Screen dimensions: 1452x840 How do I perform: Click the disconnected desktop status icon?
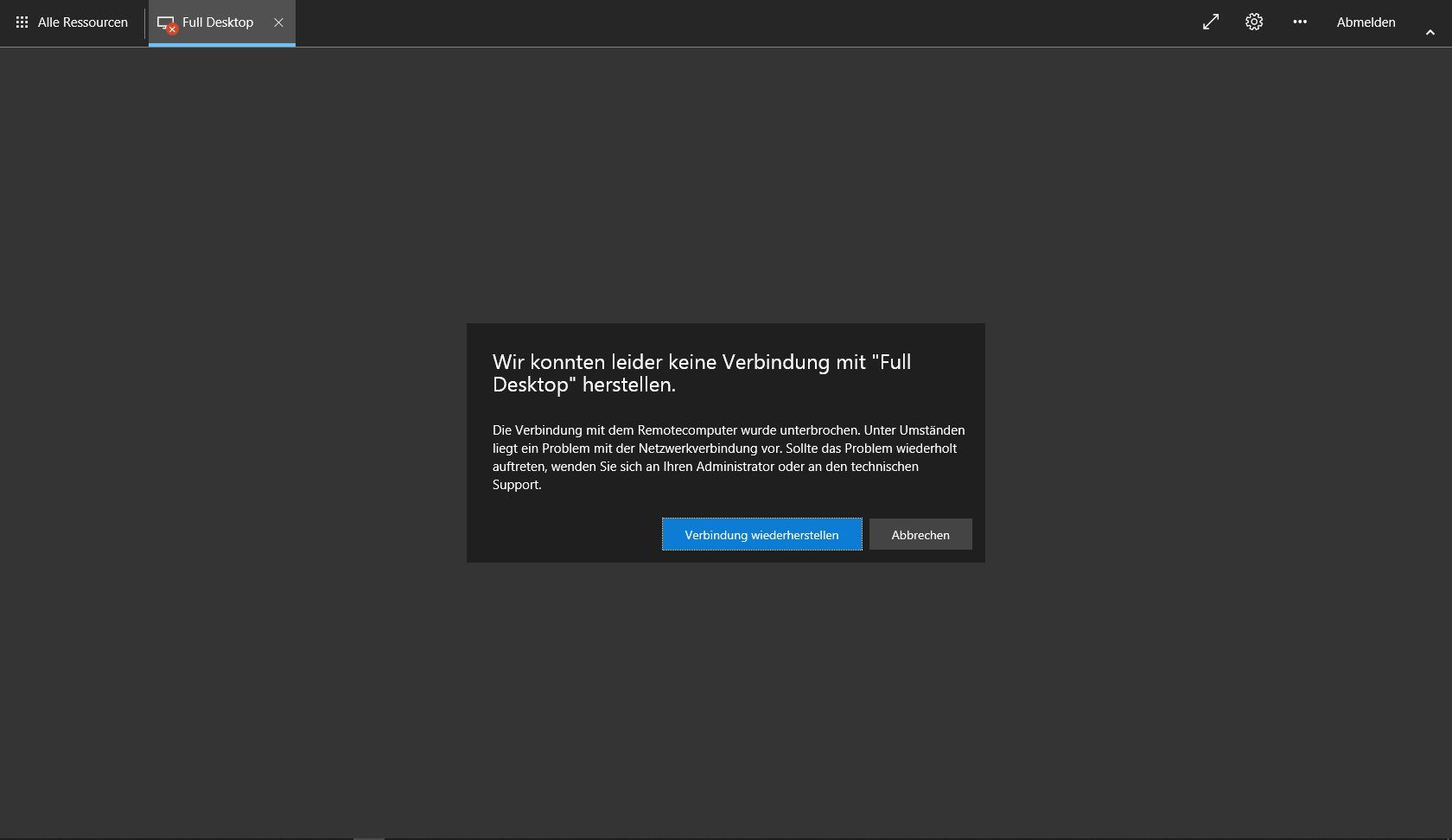click(167, 24)
